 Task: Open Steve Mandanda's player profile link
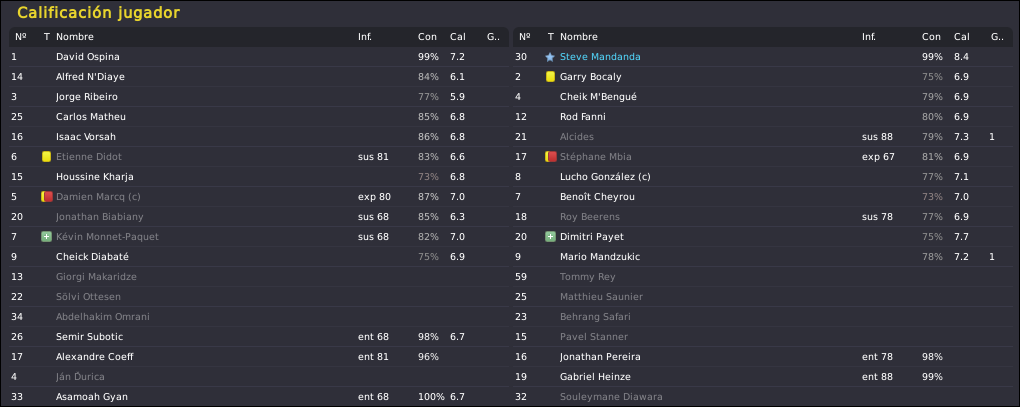[600, 57]
